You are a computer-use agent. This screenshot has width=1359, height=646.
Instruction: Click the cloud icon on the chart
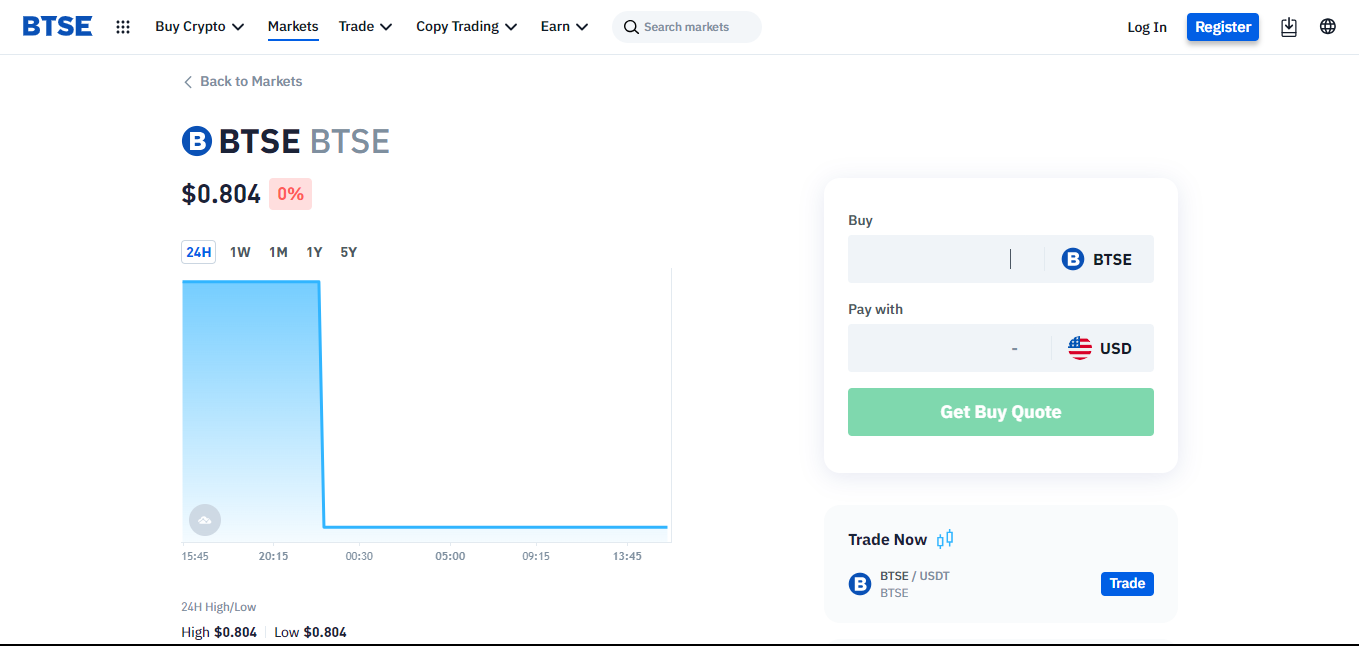[x=205, y=520]
